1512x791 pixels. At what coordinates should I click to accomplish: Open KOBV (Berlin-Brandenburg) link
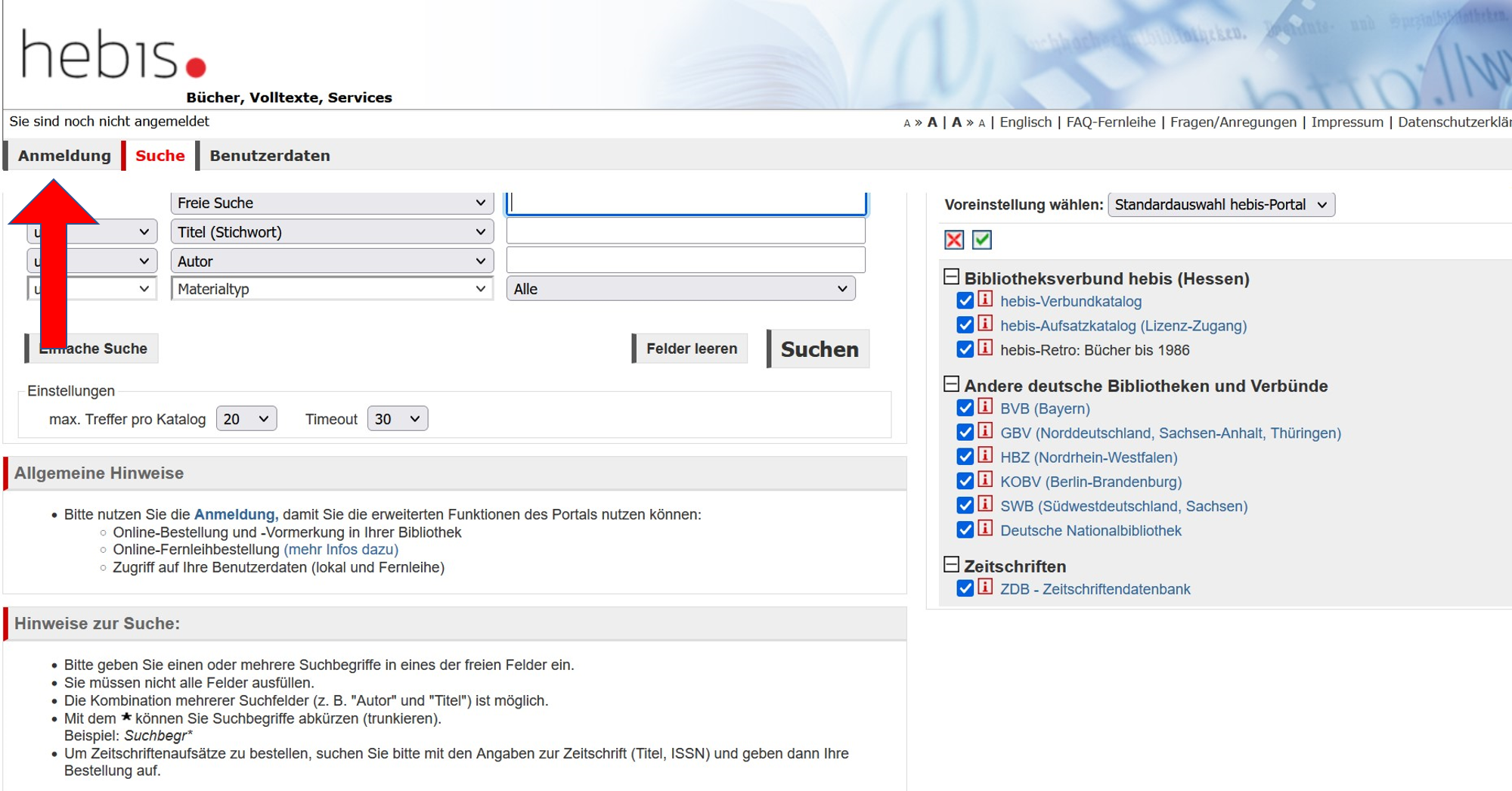[x=1091, y=482]
